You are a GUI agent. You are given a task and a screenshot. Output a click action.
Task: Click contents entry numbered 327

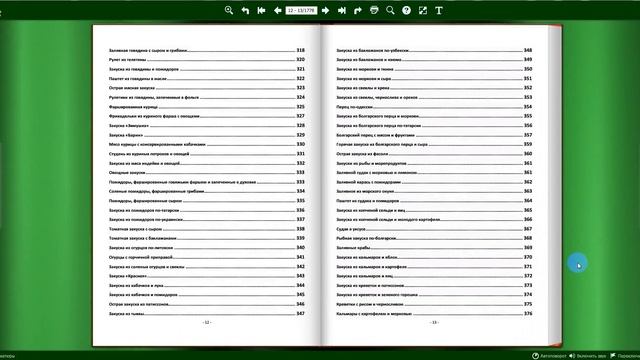coord(207,116)
